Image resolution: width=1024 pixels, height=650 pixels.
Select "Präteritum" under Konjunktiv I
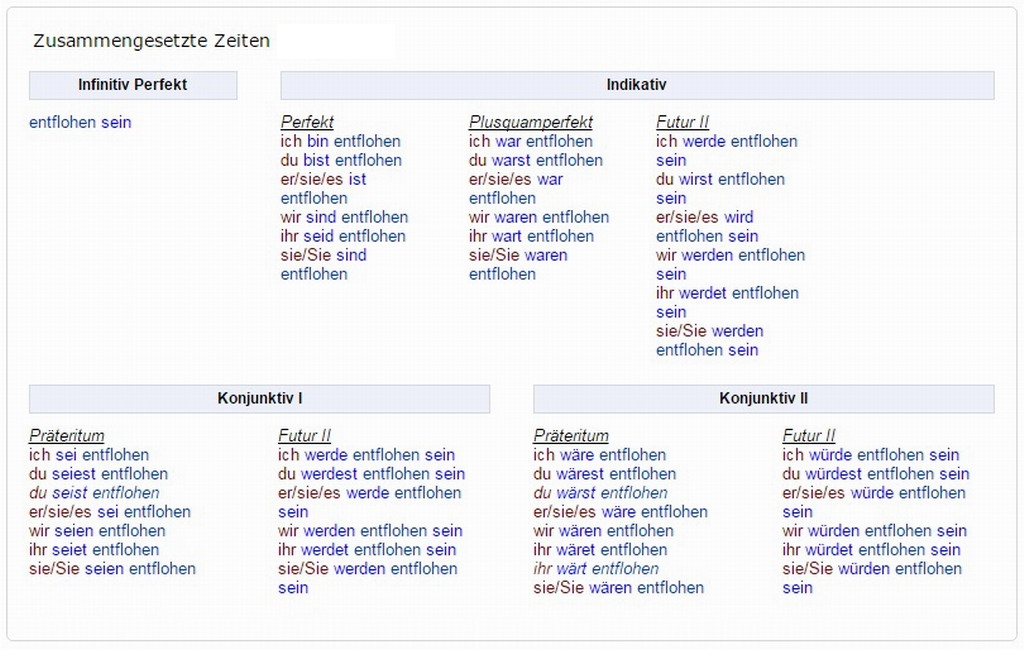(66, 436)
